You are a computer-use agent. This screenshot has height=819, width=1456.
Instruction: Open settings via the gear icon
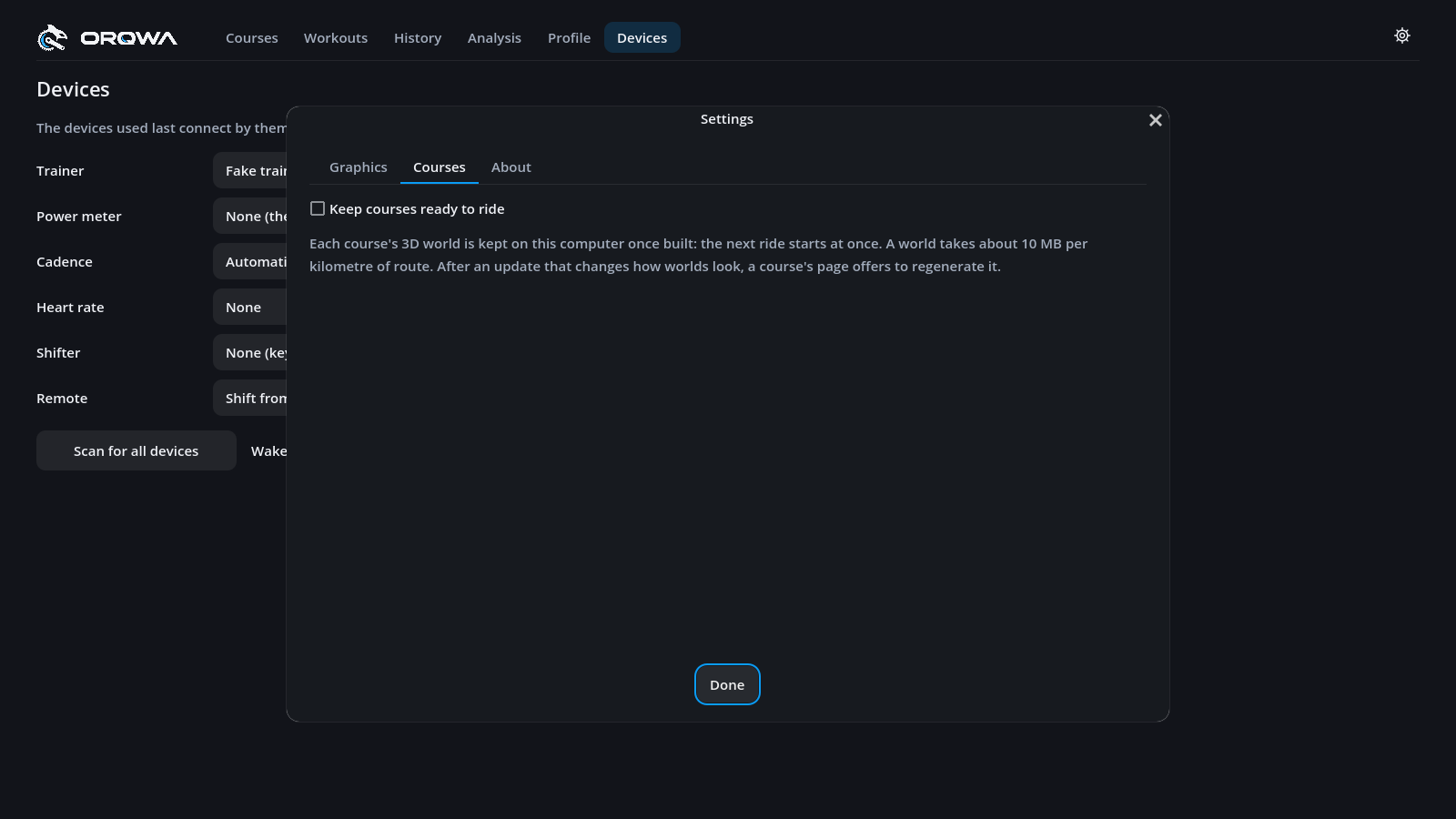click(x=1402, y=35)
